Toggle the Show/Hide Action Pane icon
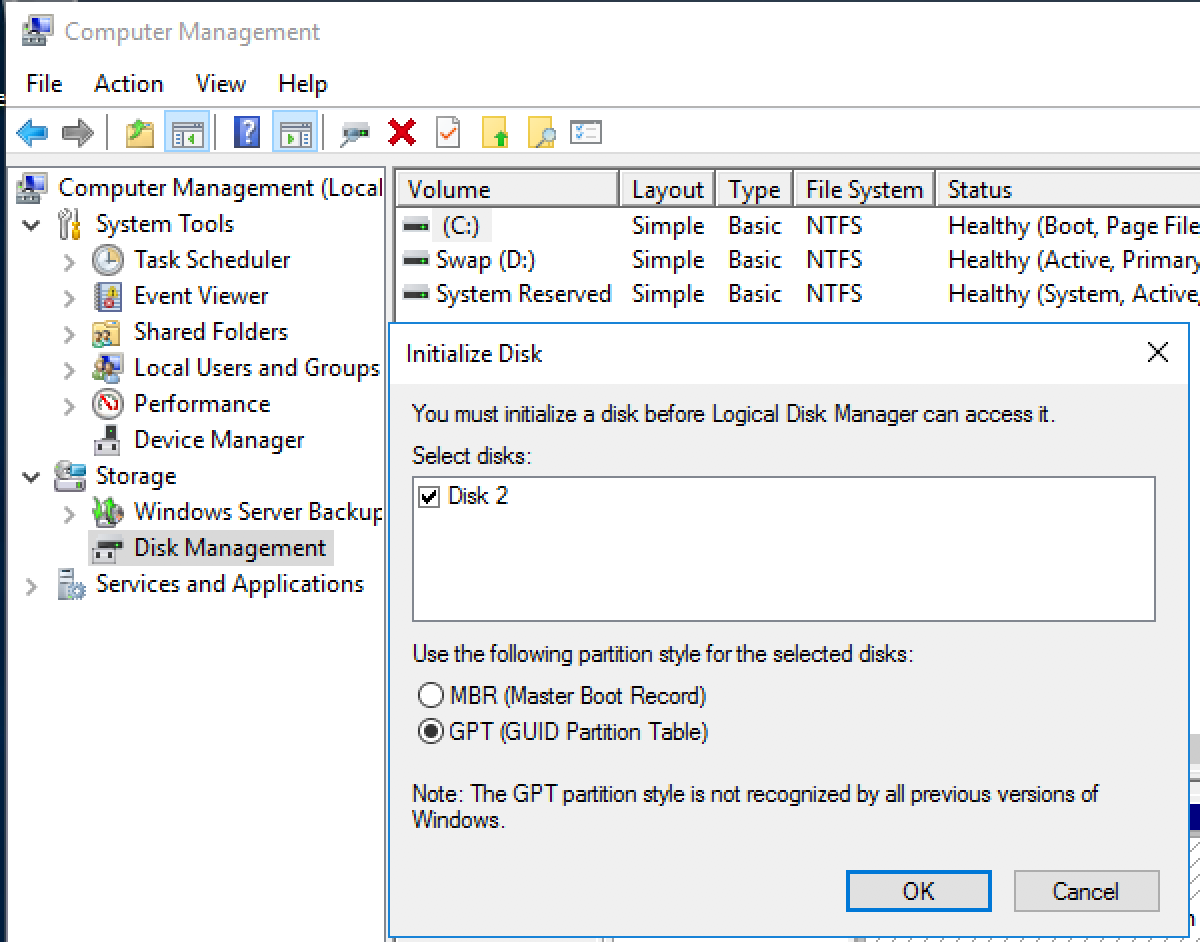The image size is (1200, 942). coord(295,132)
